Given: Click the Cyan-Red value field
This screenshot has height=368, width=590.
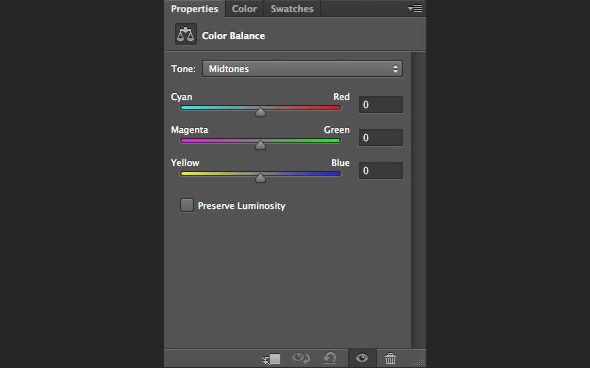Looking at the screenshot, I should click(x=381, y=105).
